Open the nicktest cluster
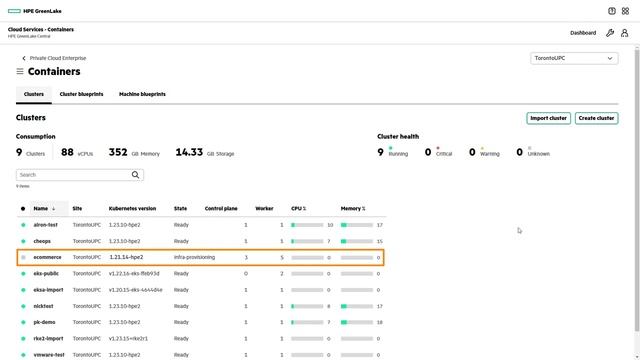Screen dimensions: 640x360 coord(43,306)
